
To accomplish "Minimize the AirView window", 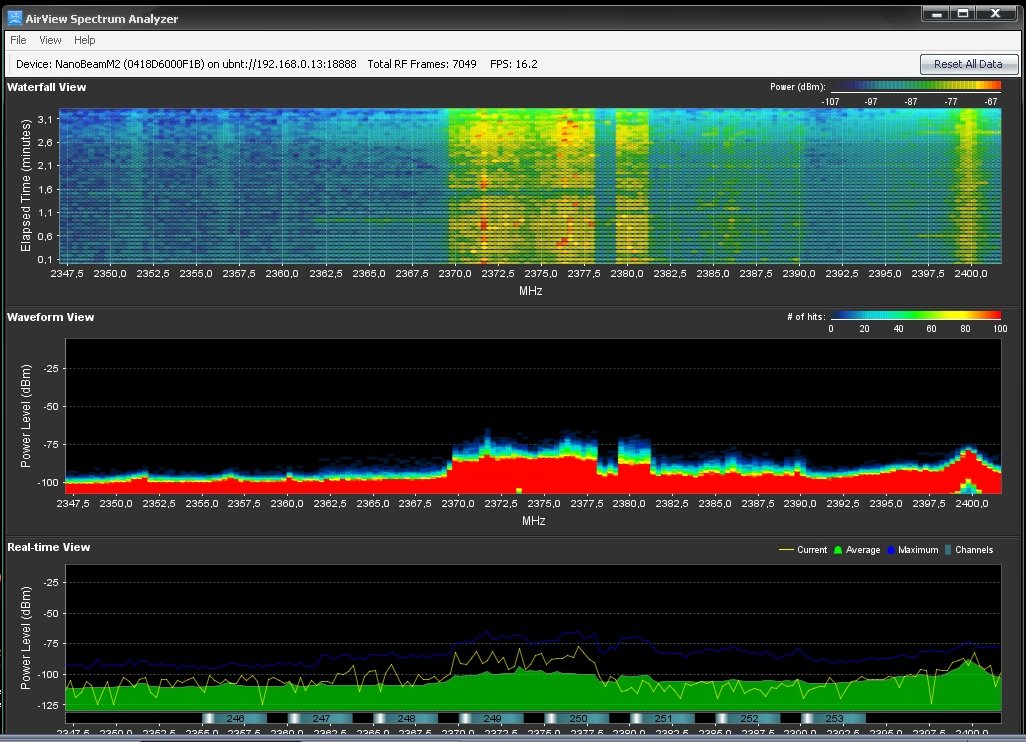I will pyautogui.click(x=935, y=13).
